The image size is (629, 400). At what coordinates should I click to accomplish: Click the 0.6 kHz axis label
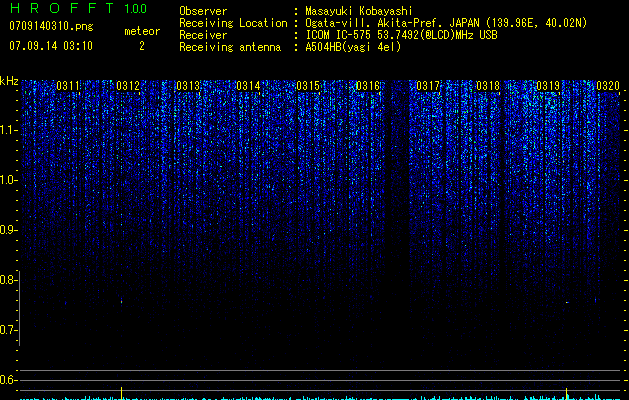tap(8, 380)
